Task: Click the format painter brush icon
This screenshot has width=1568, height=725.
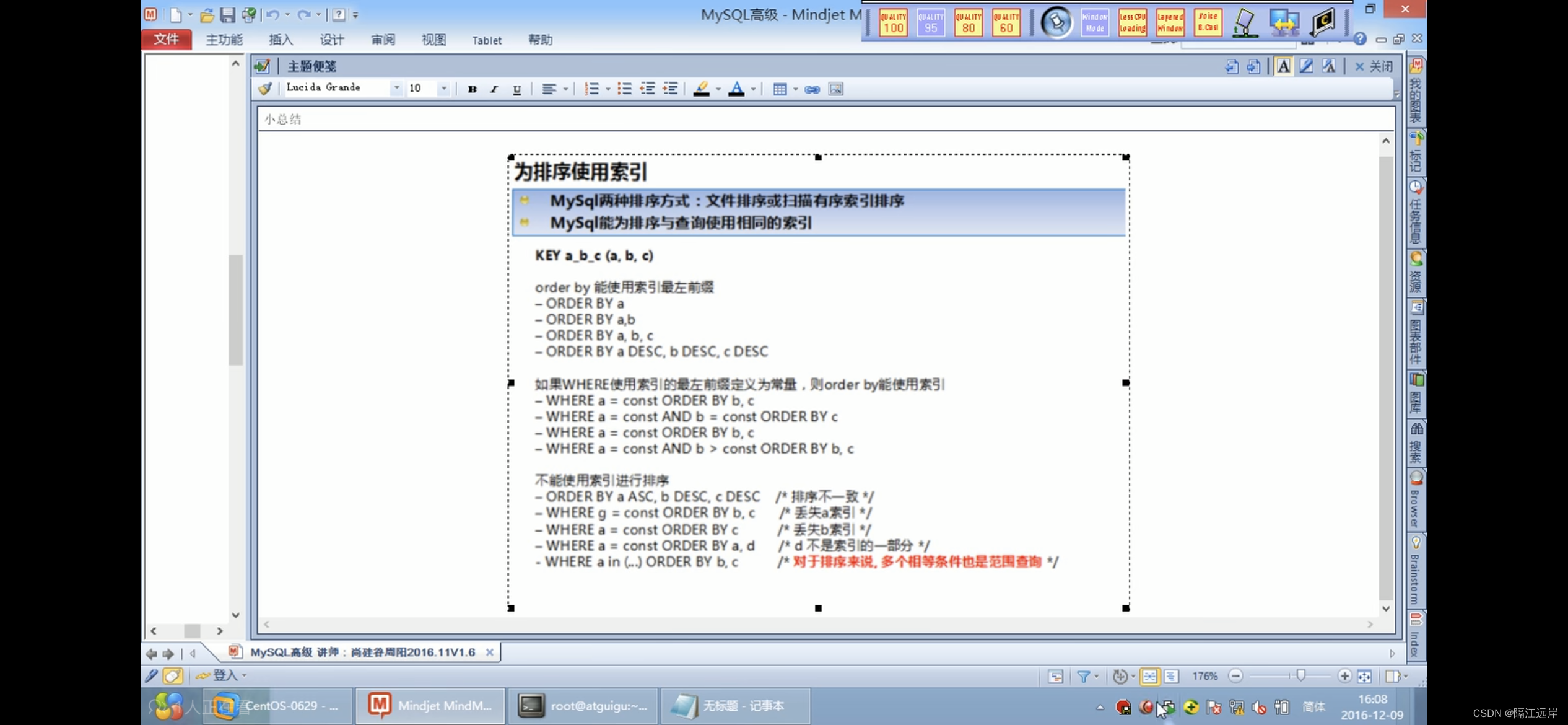Action: (x=265, y=89)
